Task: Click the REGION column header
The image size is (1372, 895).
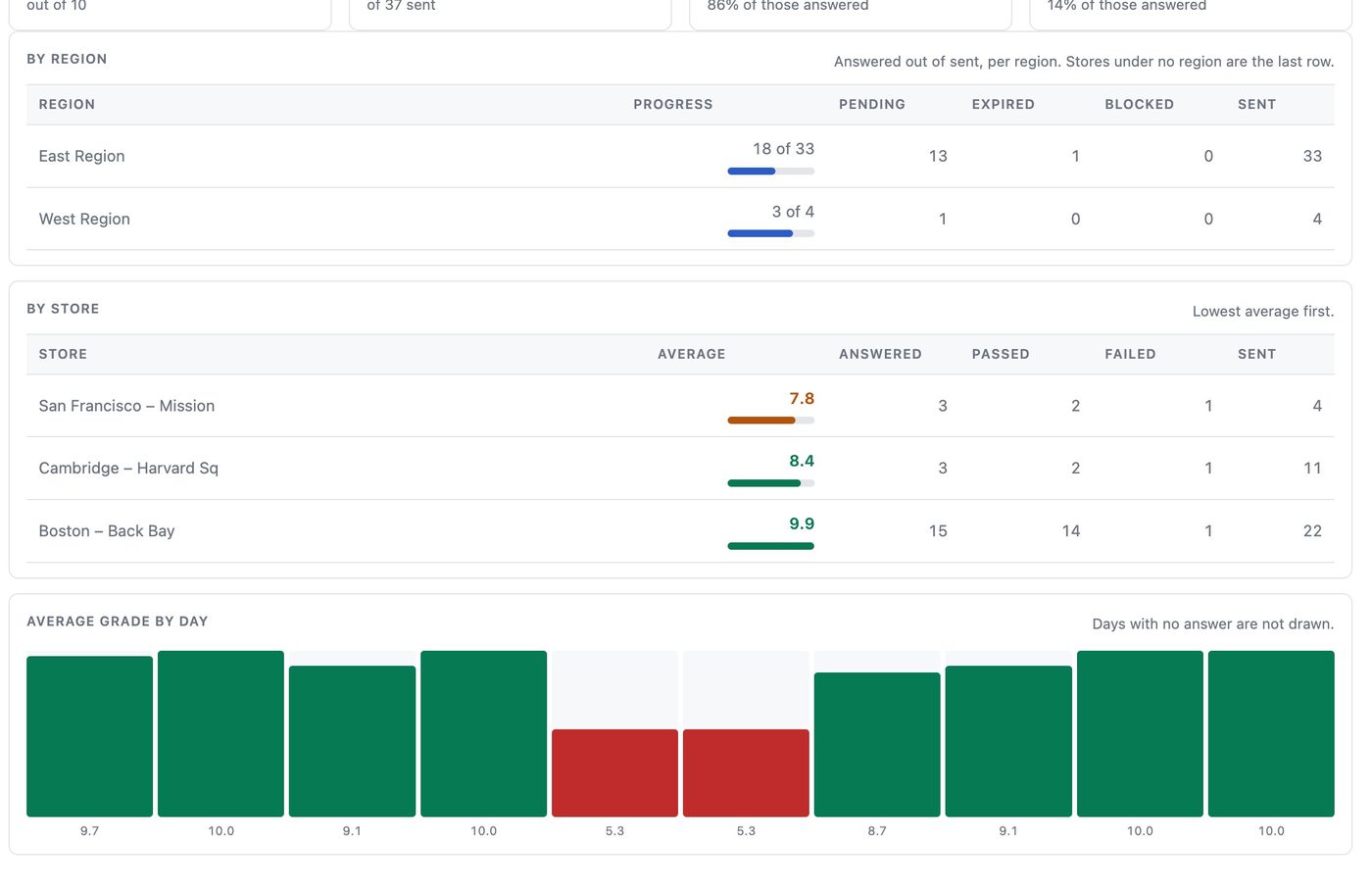Action: 67,104
